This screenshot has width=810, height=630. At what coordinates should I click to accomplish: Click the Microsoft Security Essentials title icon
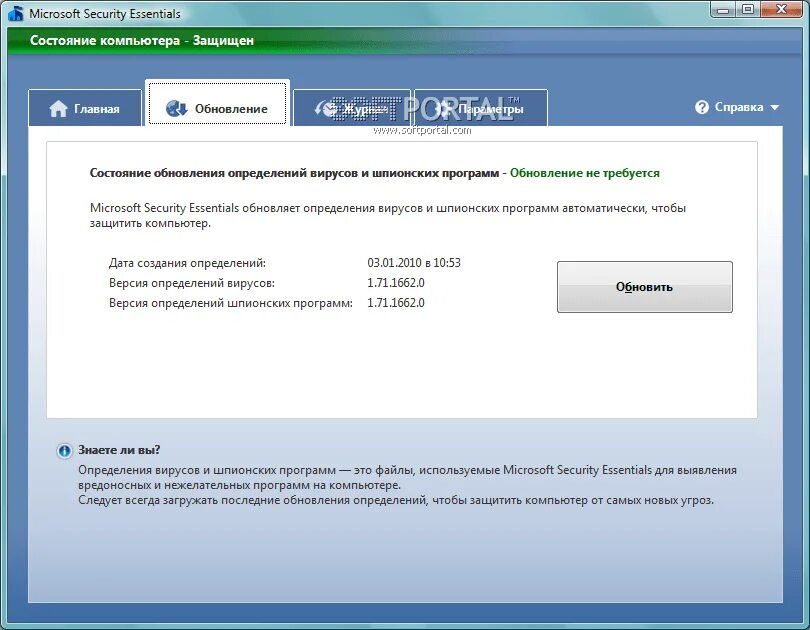point(16,13)
